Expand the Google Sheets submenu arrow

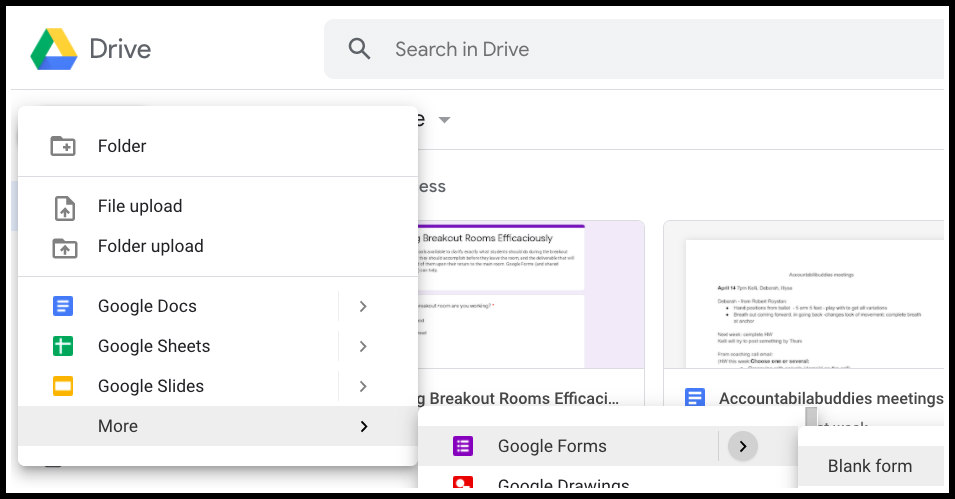click(x=363, y=347)
